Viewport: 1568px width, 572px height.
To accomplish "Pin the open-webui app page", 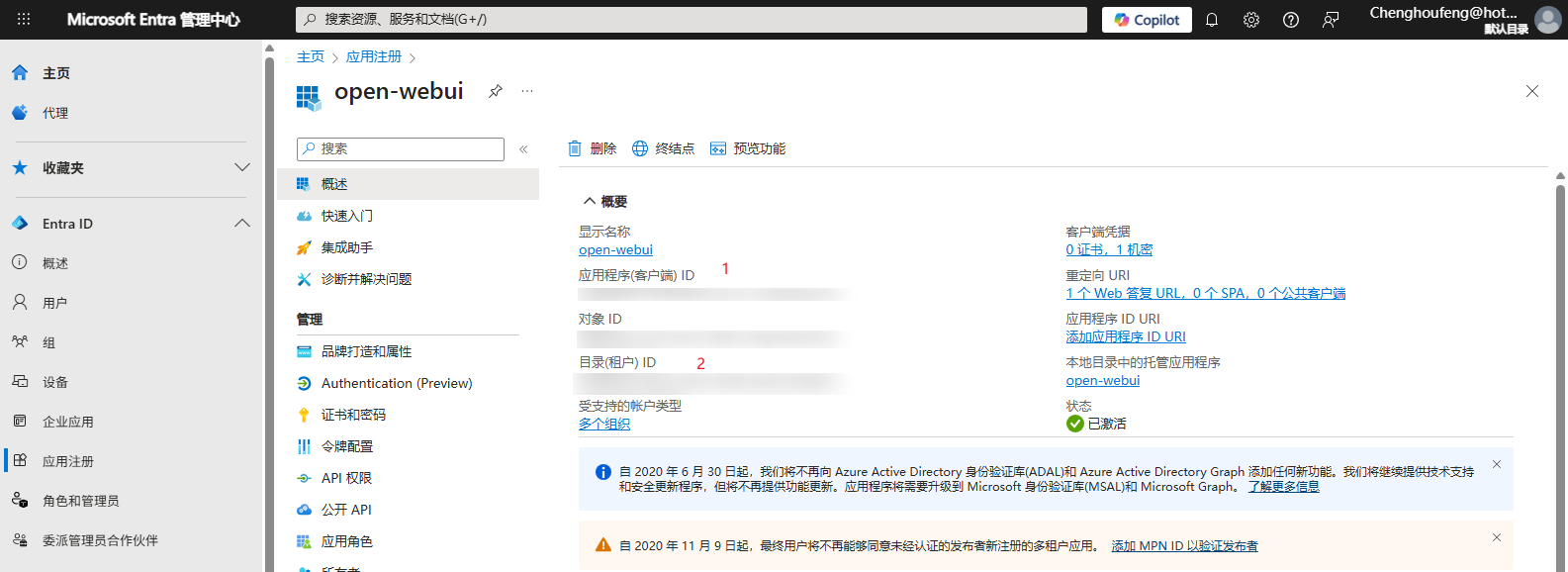I will [x=496, y=91].
